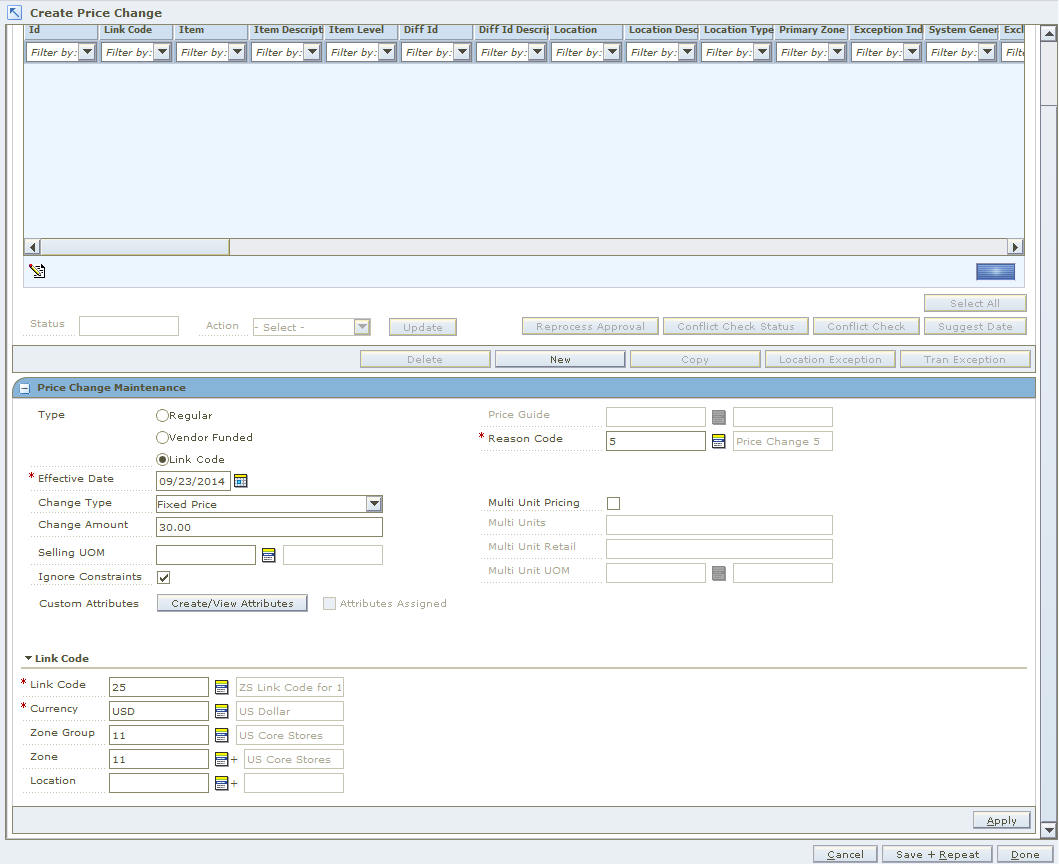Click the Item Description column header
The width and height of the screenshot is (1059, 864).
pos(287,30)
